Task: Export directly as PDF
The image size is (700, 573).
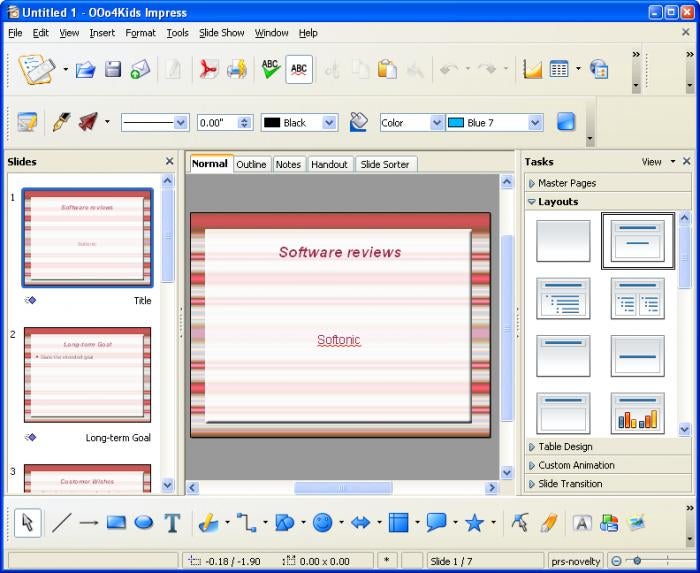Action: (x=209, y=70)
